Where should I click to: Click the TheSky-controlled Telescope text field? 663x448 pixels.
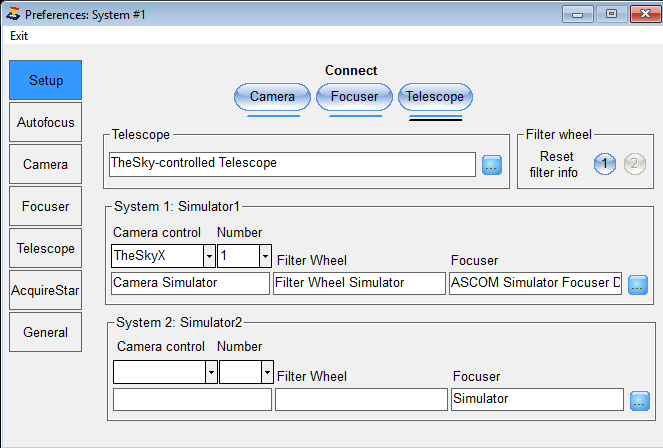coord(292,164)
